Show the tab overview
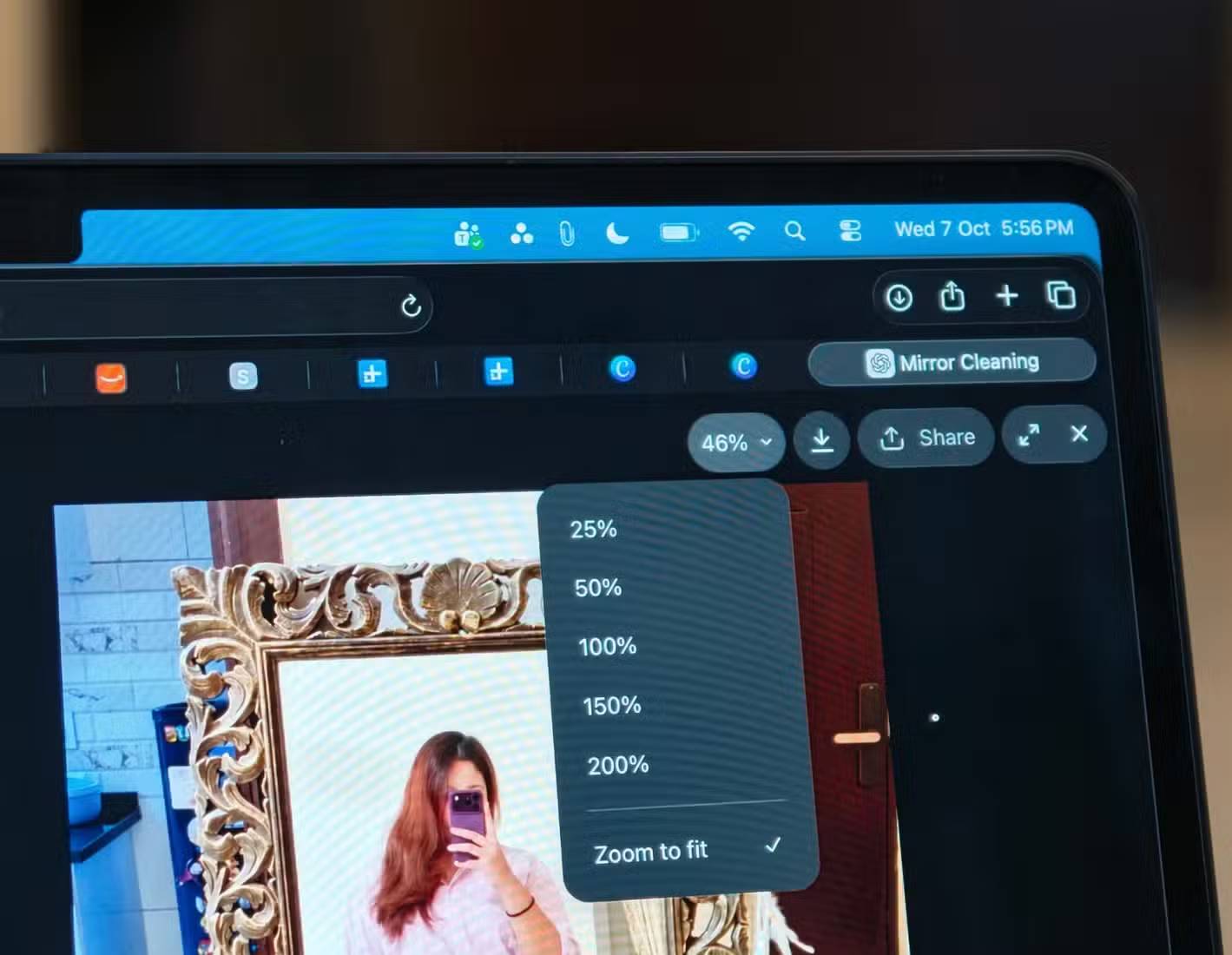This screenshot has width=1232, height=955. pos(1061,295)
